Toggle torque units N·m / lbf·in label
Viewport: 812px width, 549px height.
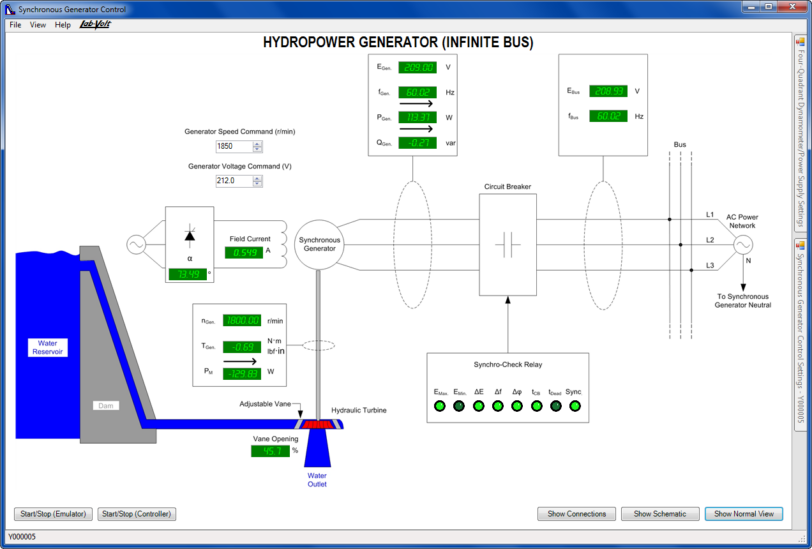(x=276, y=346)
